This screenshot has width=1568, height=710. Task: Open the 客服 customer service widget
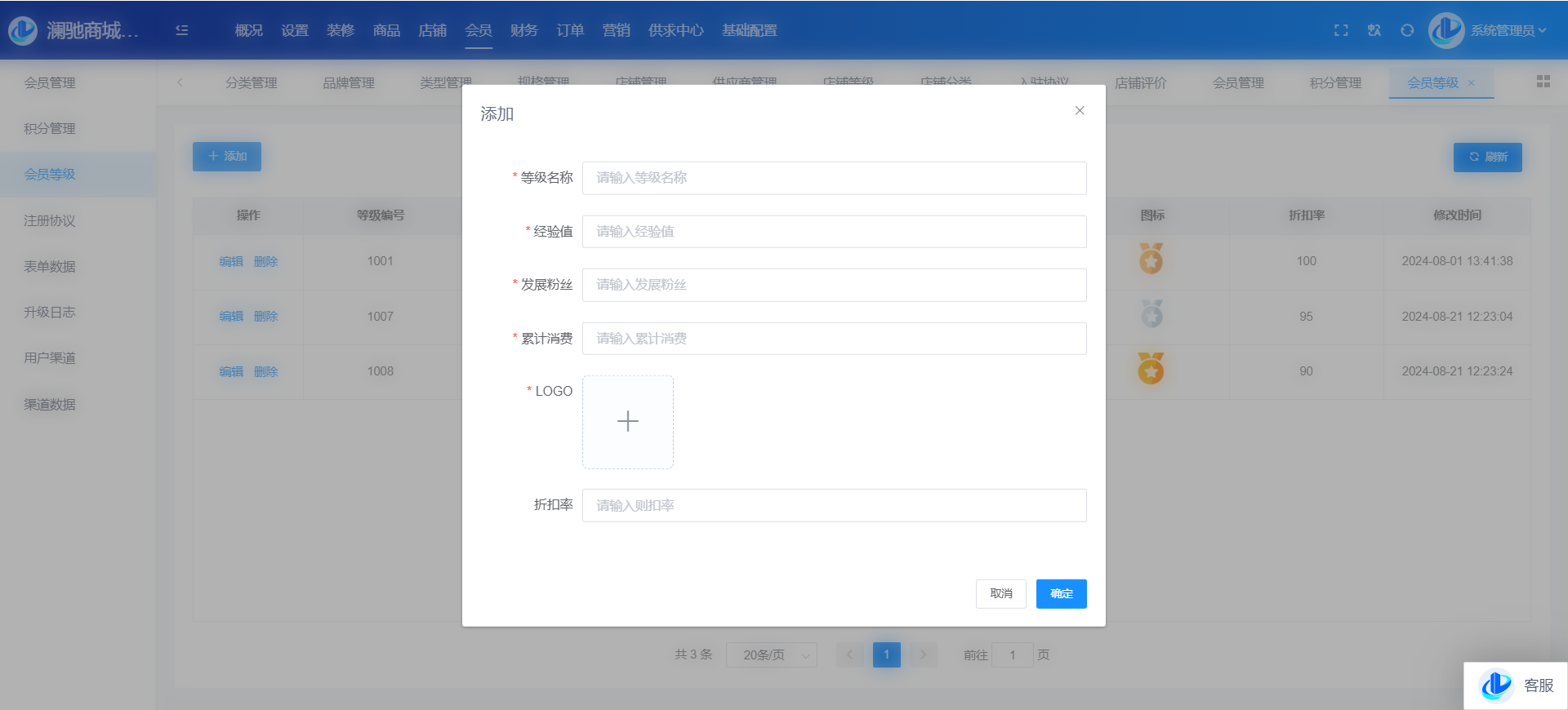click(1516, 686)
